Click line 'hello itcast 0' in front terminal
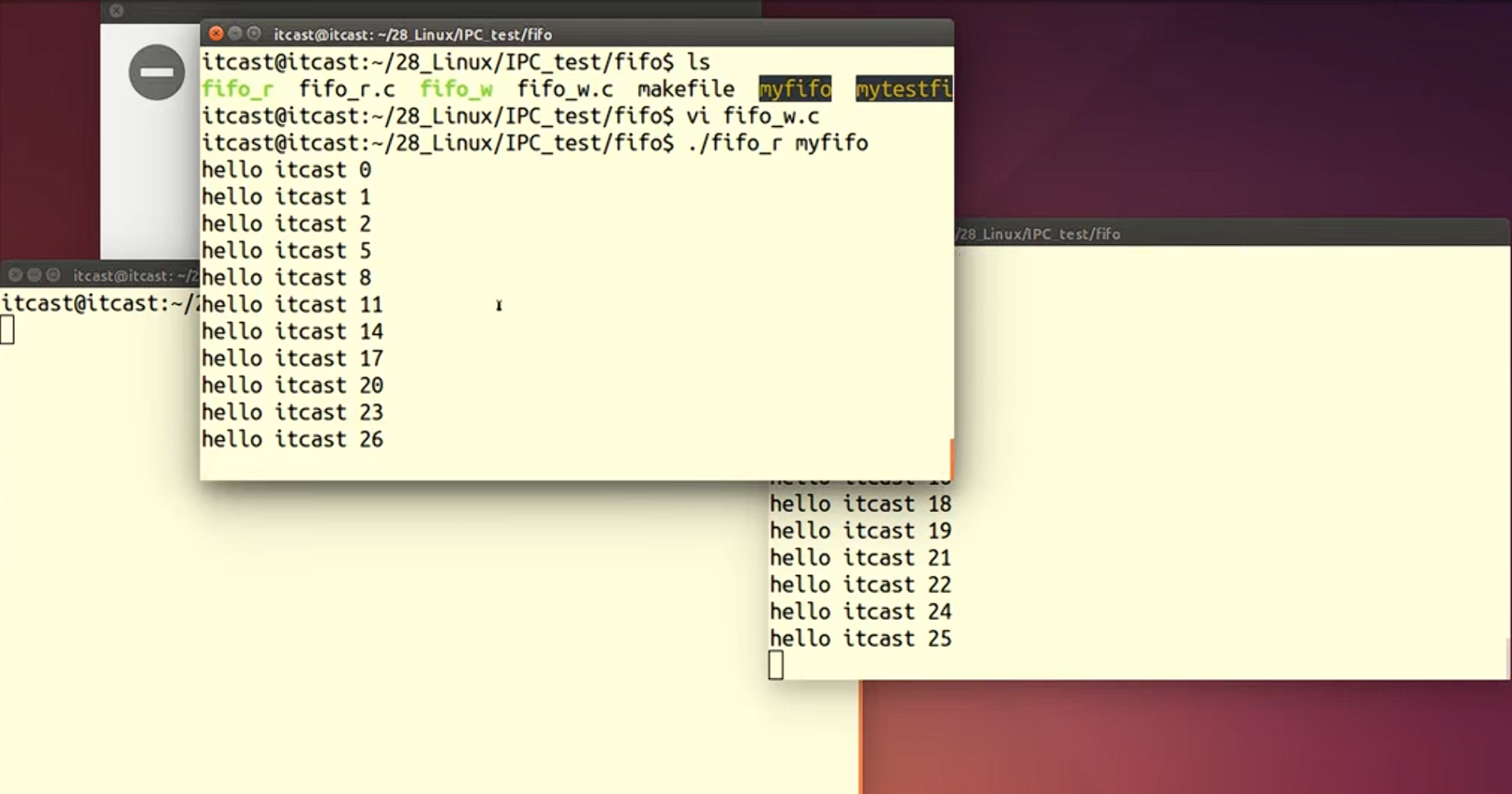The width and height of the screenshot is (1512, 794). coord(286,170)
